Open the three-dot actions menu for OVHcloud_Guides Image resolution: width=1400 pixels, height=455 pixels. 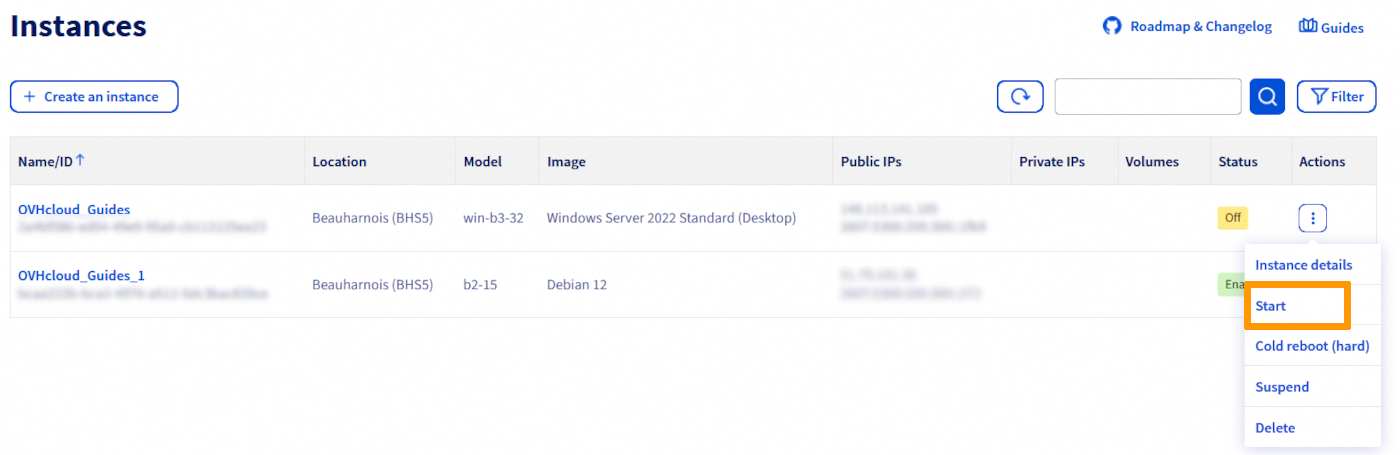[x=1313, y=218]
